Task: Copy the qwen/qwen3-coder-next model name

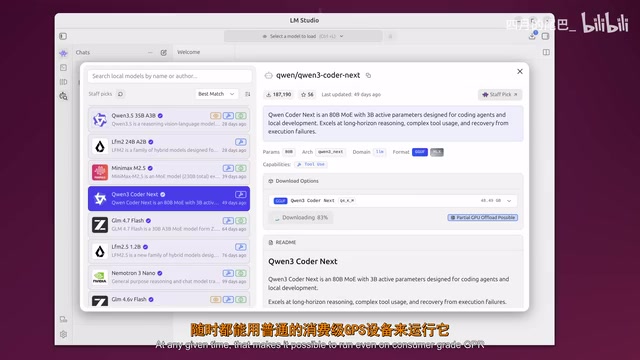Action: coord(368,76)
